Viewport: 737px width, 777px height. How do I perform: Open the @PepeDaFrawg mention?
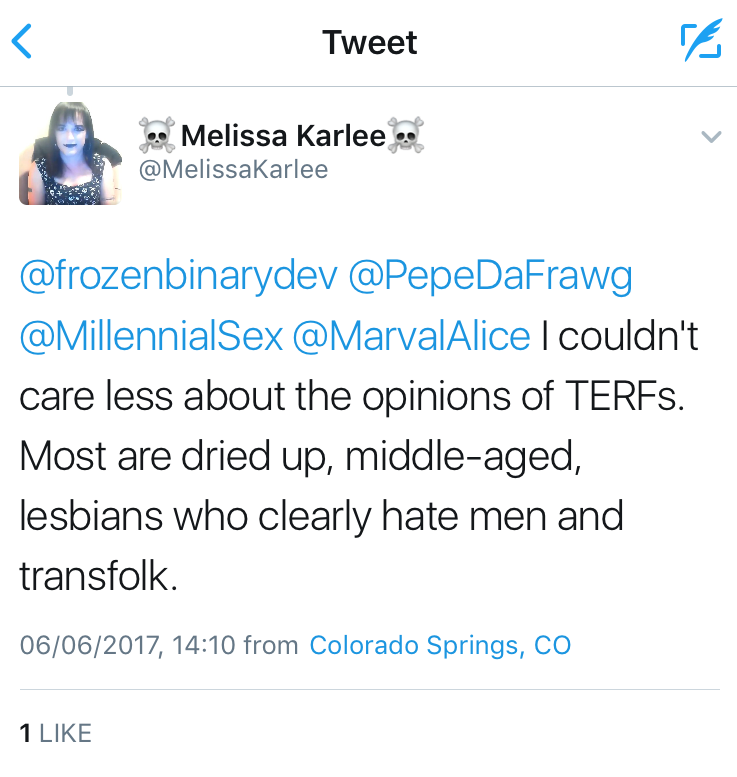pos(490,278)
